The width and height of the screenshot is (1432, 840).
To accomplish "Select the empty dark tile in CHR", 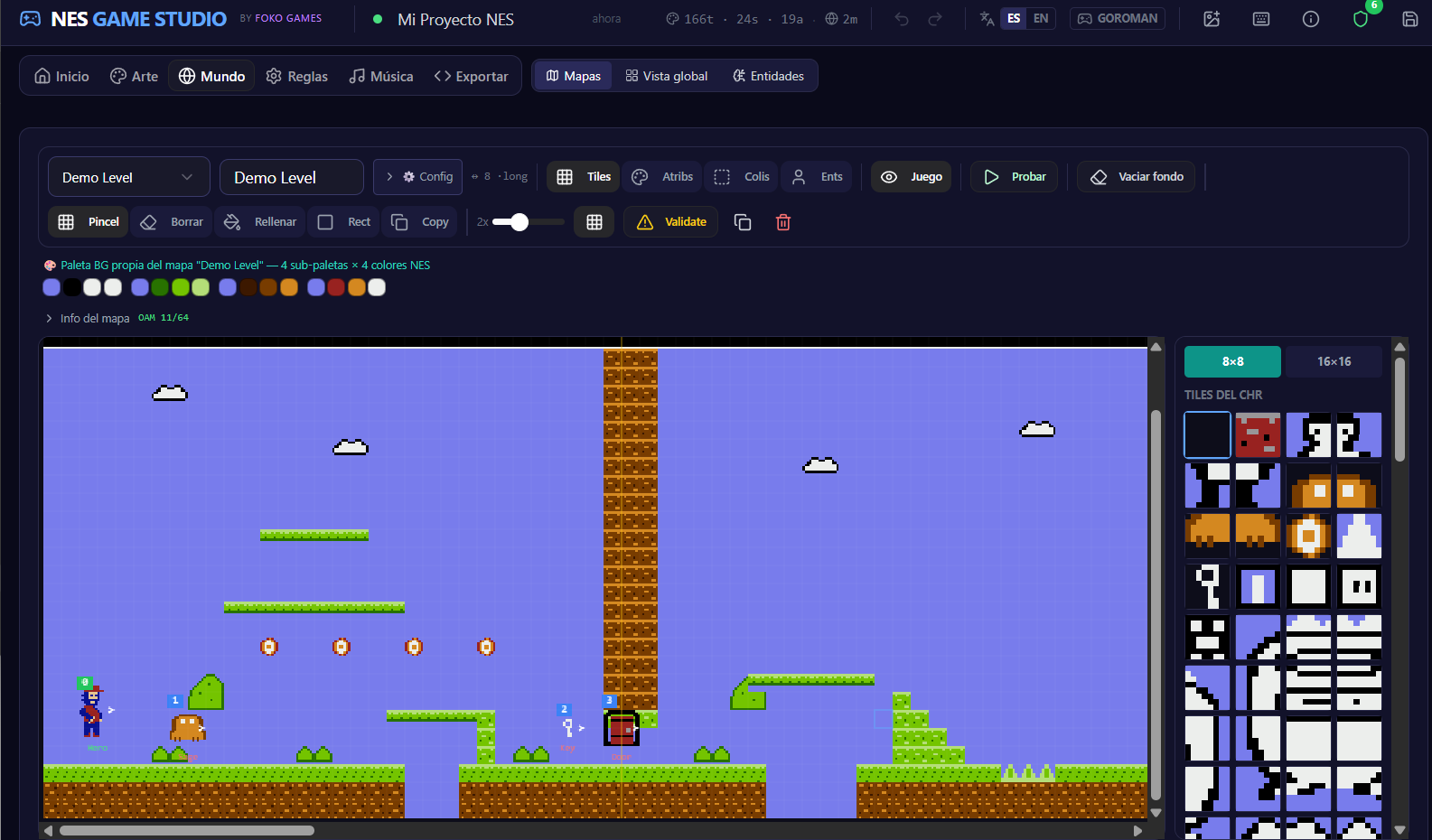I will tap(1207, 435).
